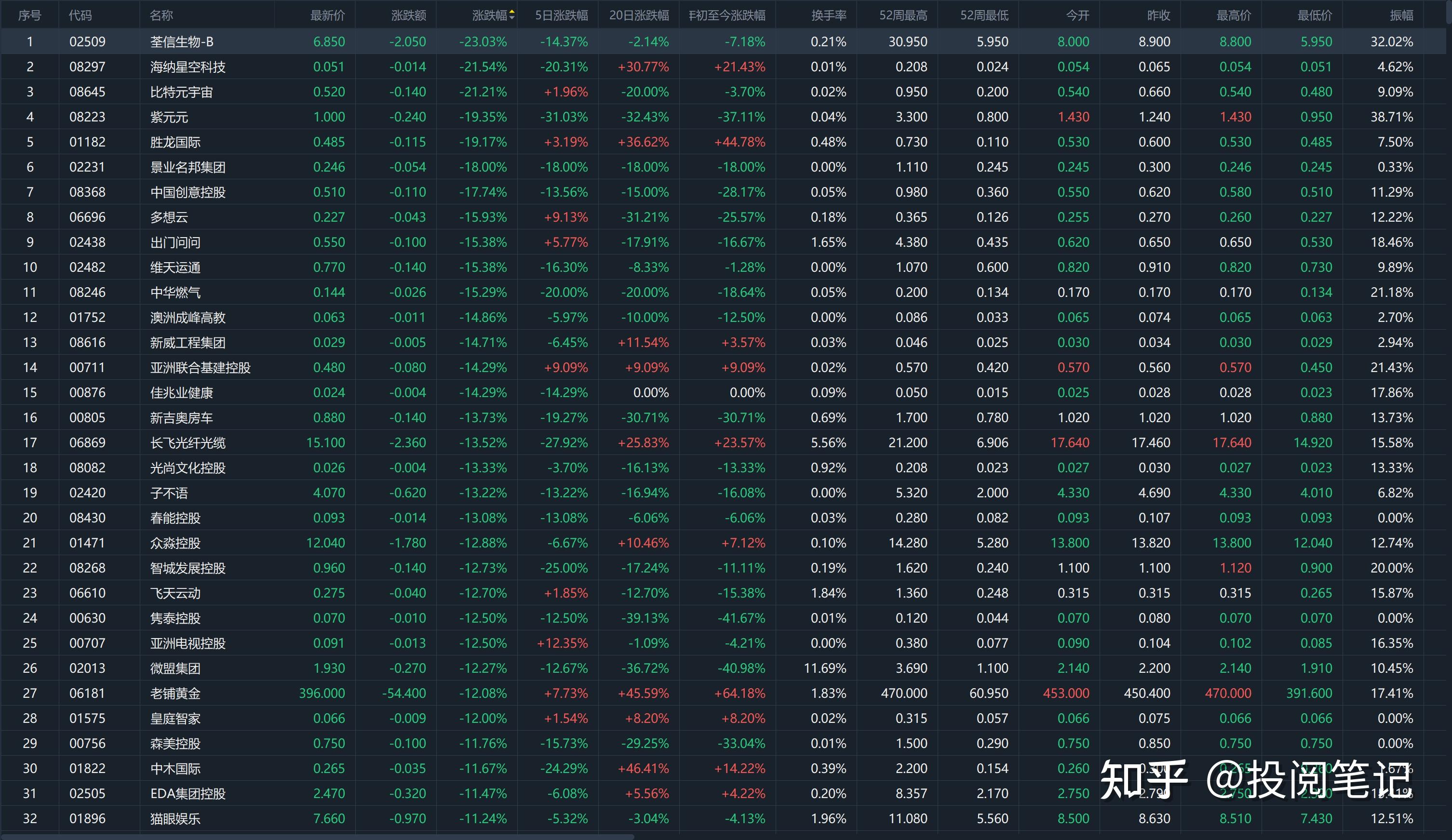Viewport: 1452px width, 840px height.
Task: Select 长飞光纤光缆 in the list
Action: pos(188,442)
